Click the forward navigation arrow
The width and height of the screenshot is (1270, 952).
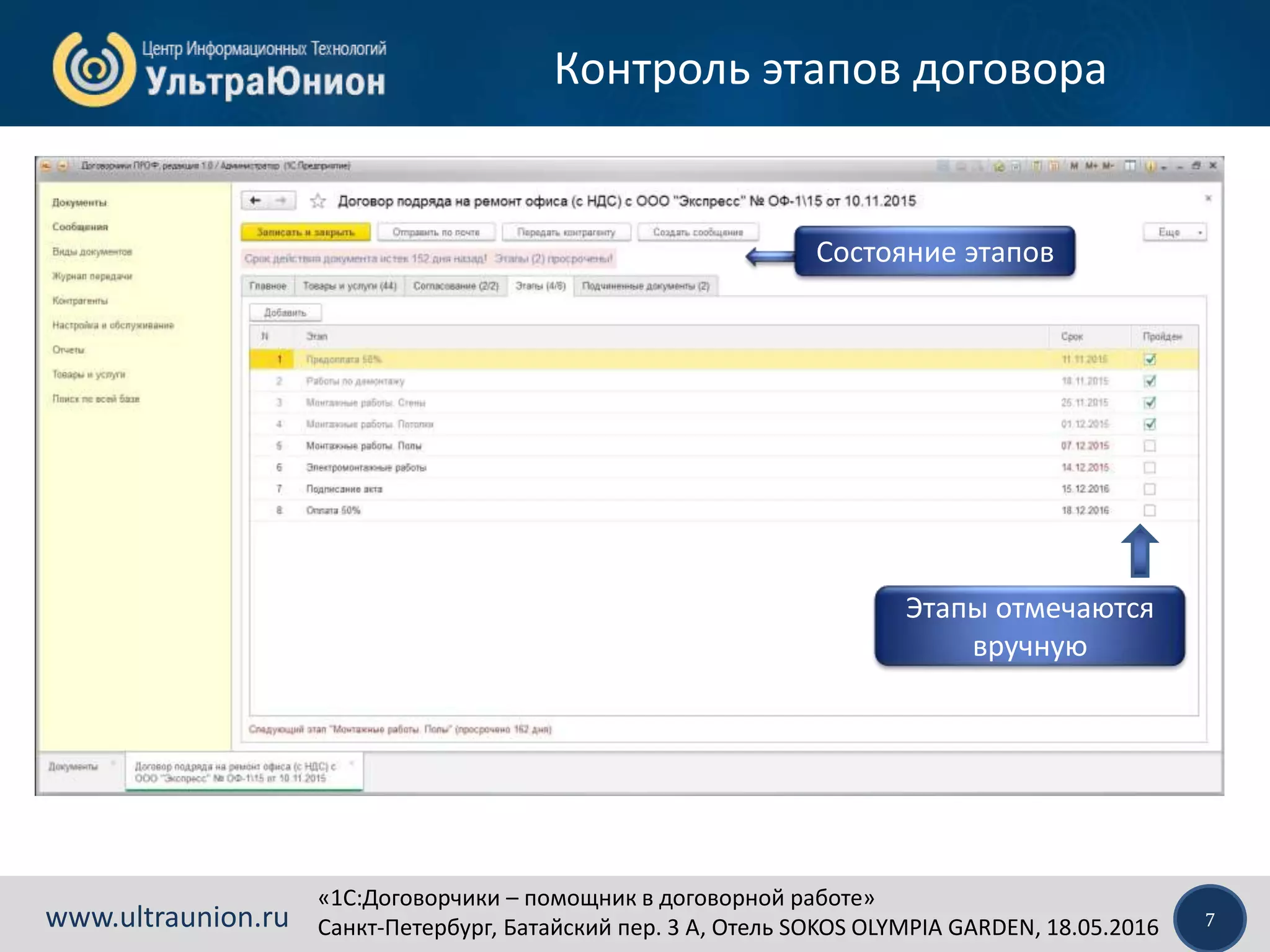coord(281,200)
